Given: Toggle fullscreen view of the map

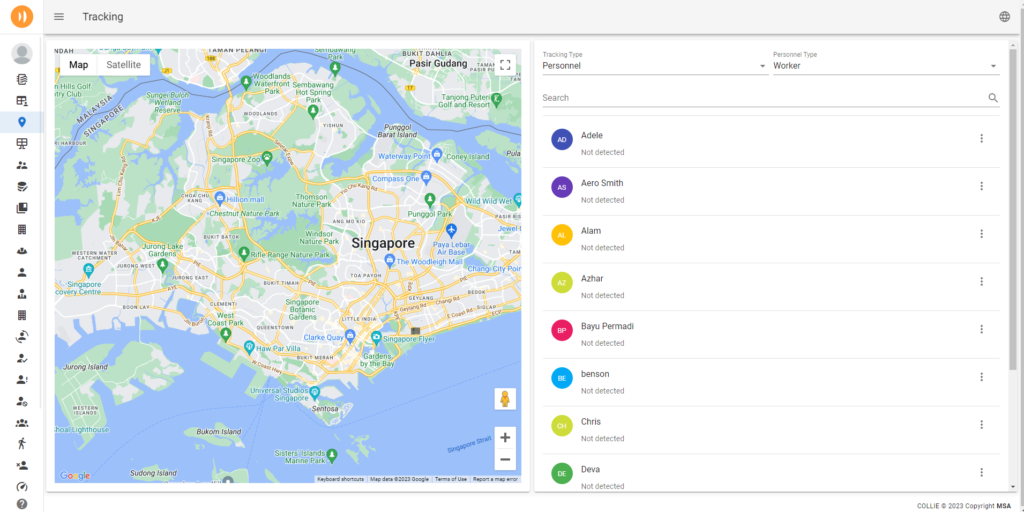Looking at the screenshot, I should click(x=505, y=65).
